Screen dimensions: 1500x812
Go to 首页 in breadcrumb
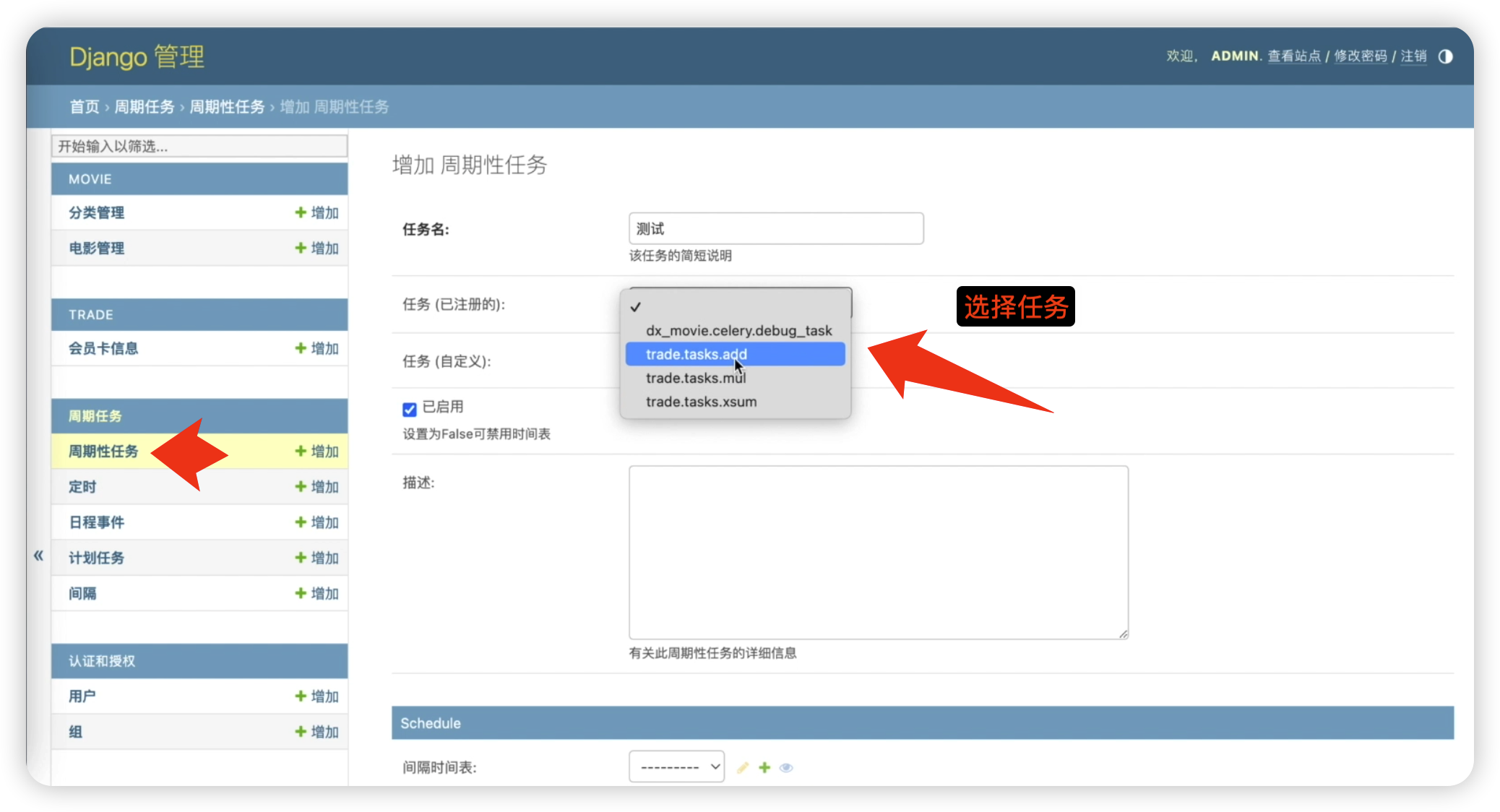(85, 107)
